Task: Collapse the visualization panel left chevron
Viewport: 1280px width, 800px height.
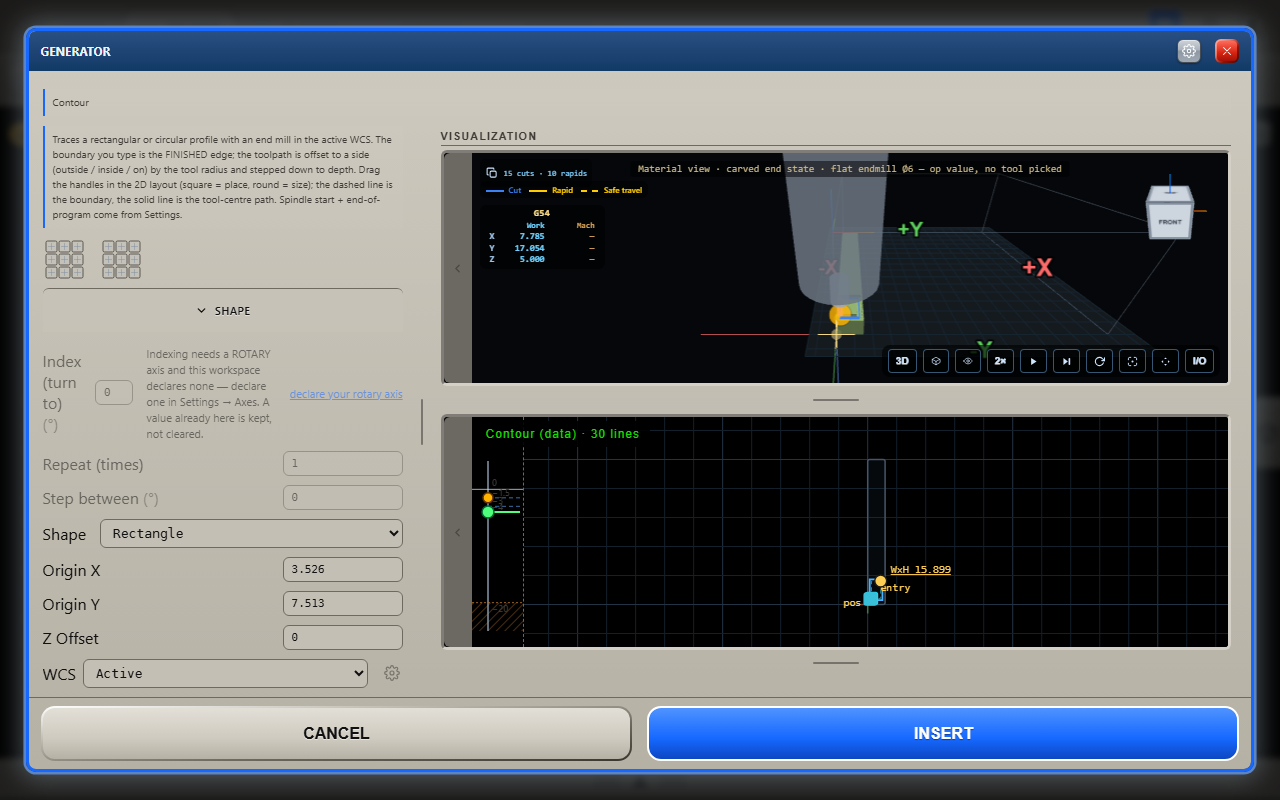Action: [458, 268]
